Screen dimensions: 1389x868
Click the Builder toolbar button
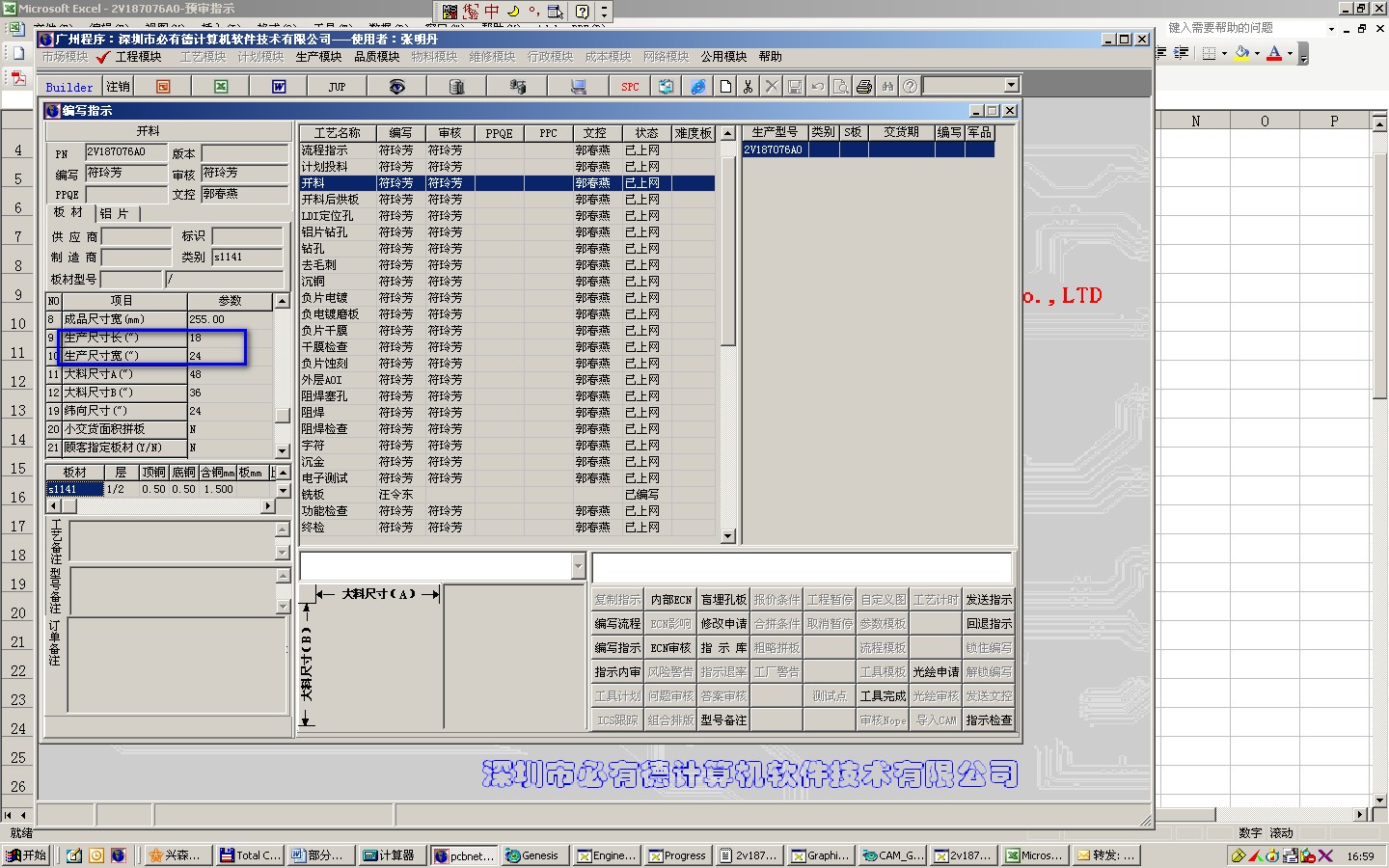click(x=69, y=87)
